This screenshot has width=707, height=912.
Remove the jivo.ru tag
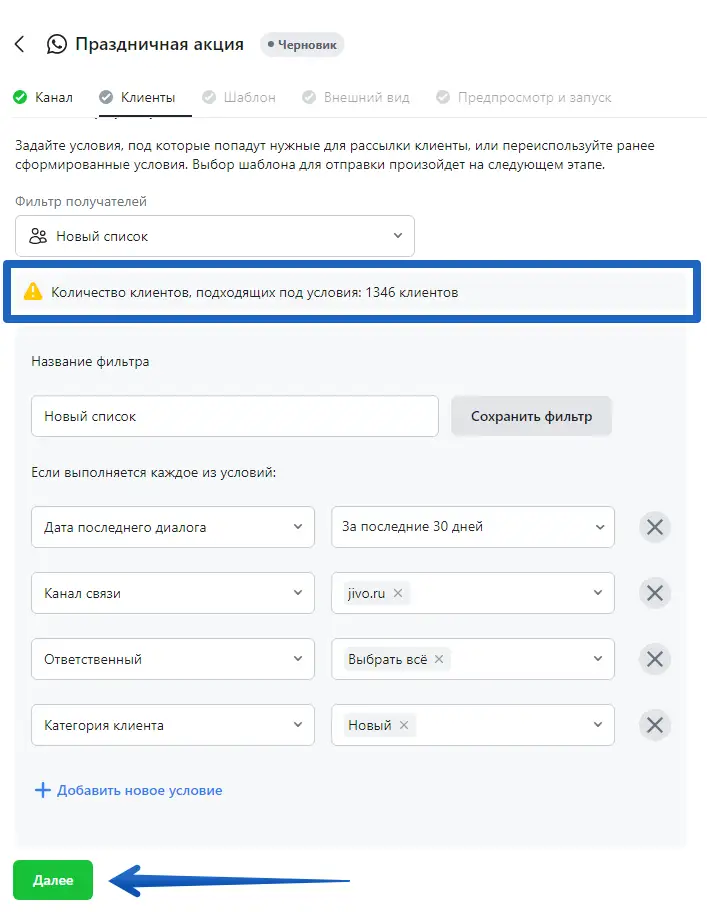[x=398, y=593]
